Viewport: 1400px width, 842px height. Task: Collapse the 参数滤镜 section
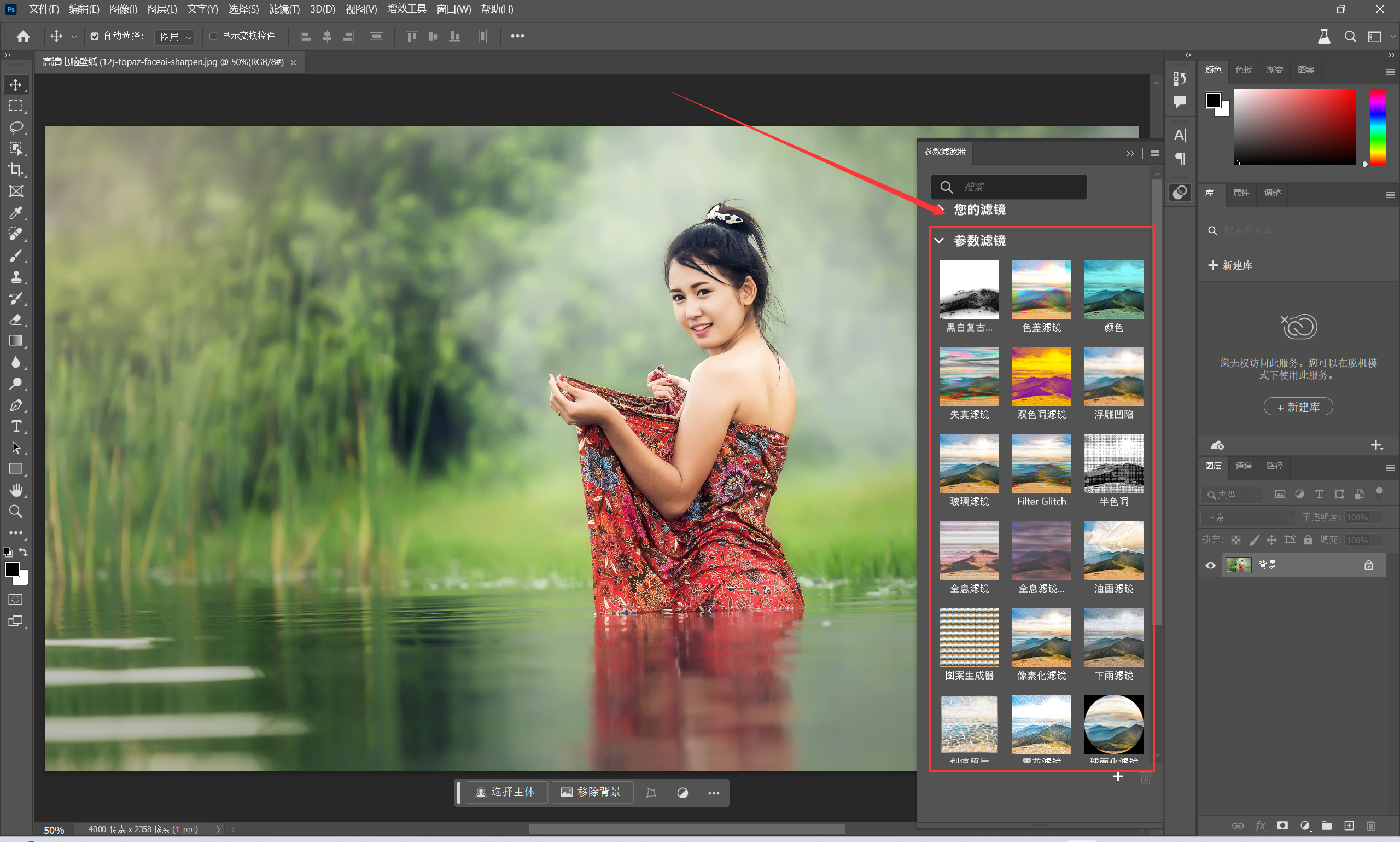tap(939, 241)
